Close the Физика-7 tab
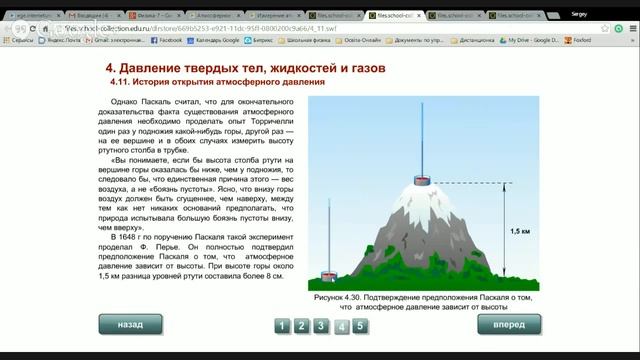 coord(179,16)
